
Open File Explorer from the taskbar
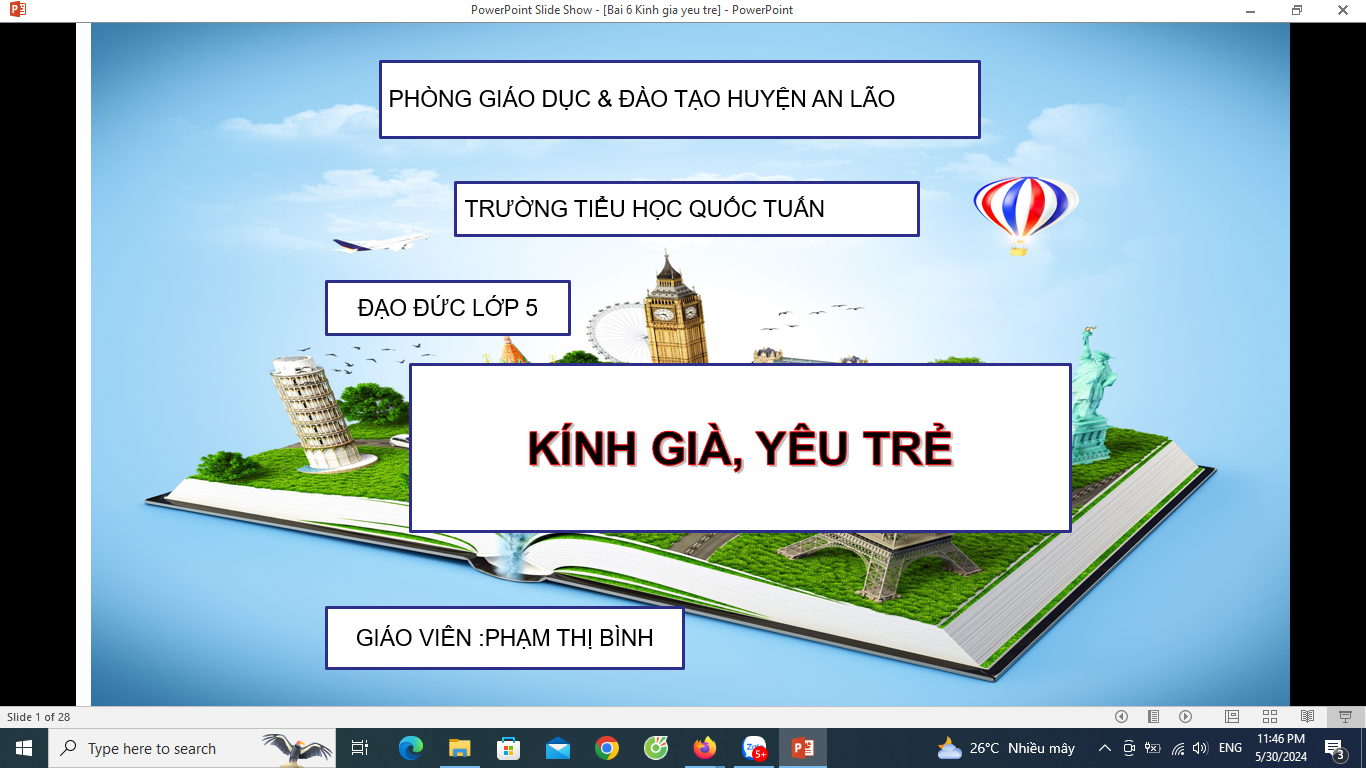459,748
